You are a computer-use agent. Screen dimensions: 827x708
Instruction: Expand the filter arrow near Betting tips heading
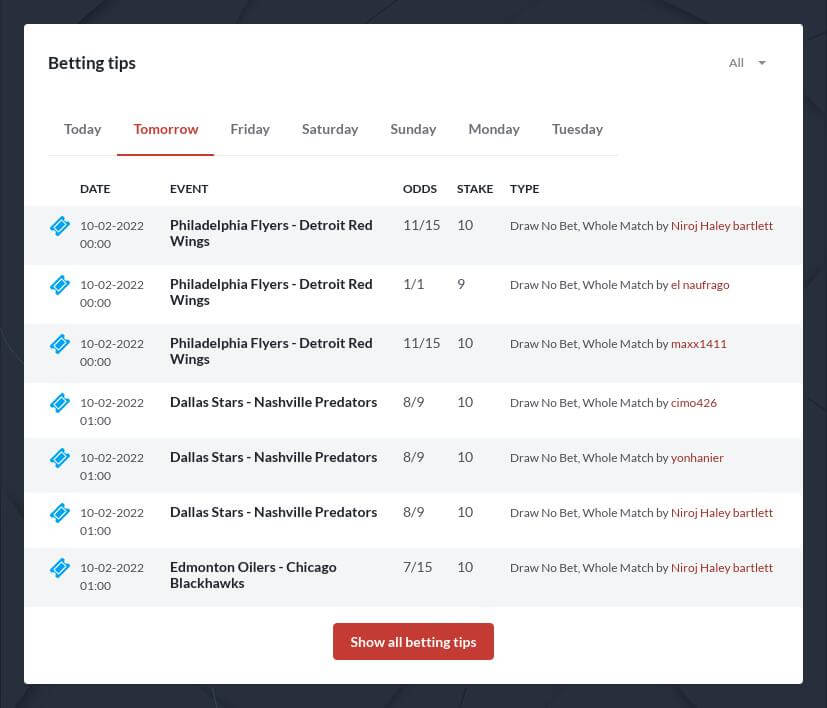tap(761, 62)
